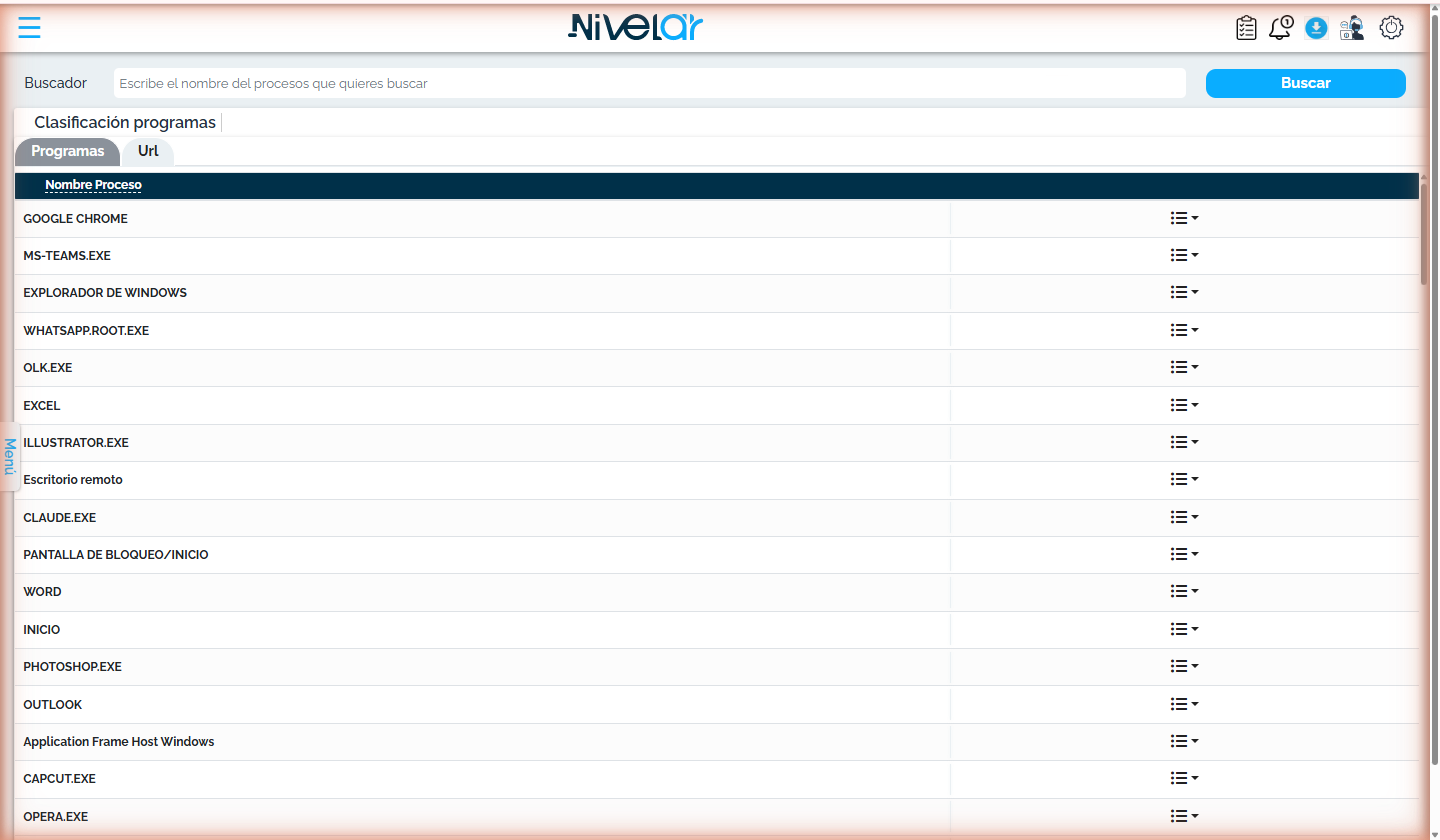Select the Escritorio remoto process name
This screenshot has width=1440, height=840.
73,479
